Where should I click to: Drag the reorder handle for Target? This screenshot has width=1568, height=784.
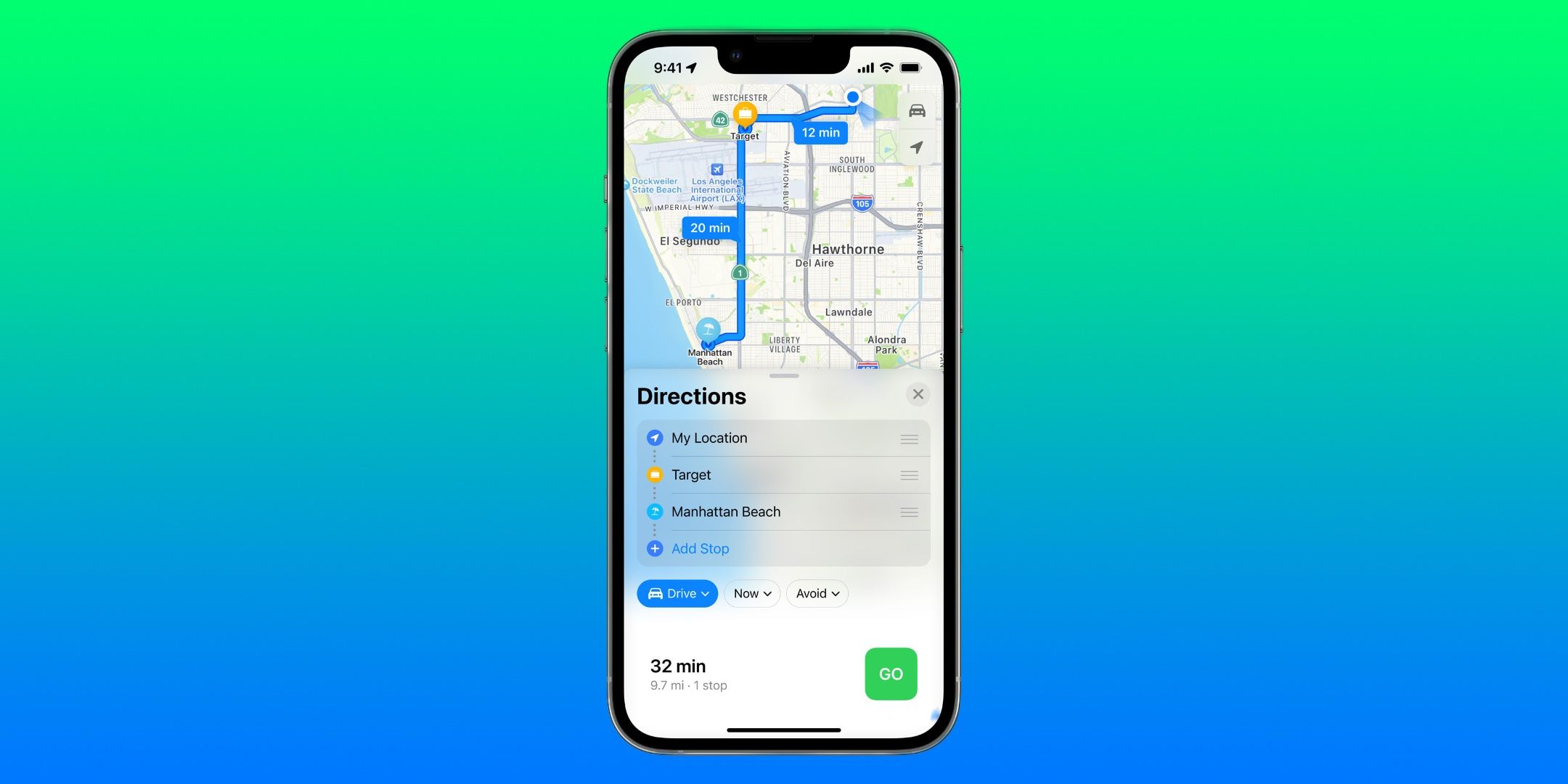[x=908, y=474]
